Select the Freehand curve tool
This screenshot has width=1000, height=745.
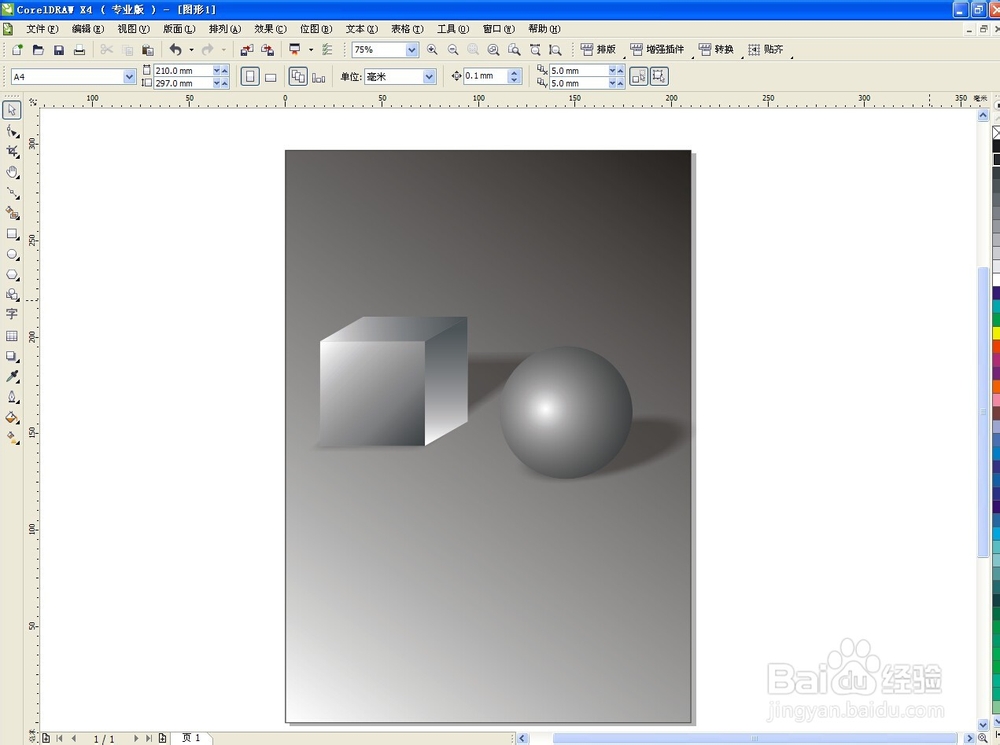click(x=12, y=193)
